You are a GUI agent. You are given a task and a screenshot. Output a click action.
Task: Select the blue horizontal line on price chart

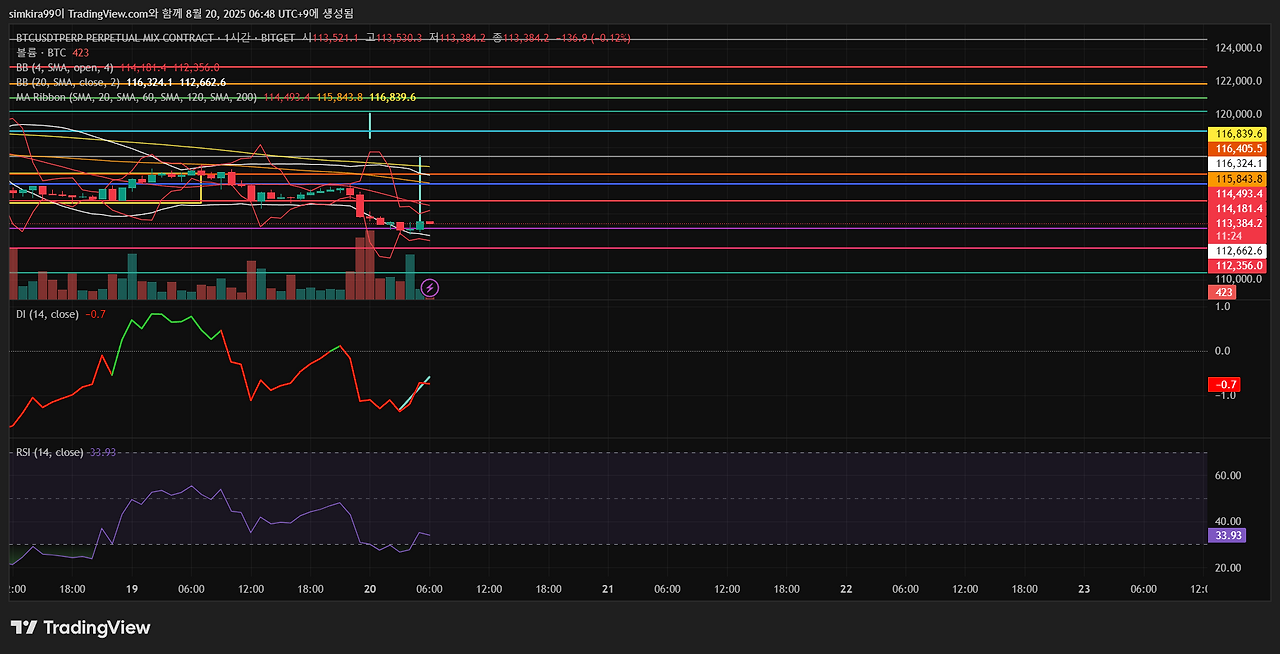point(608,184)
